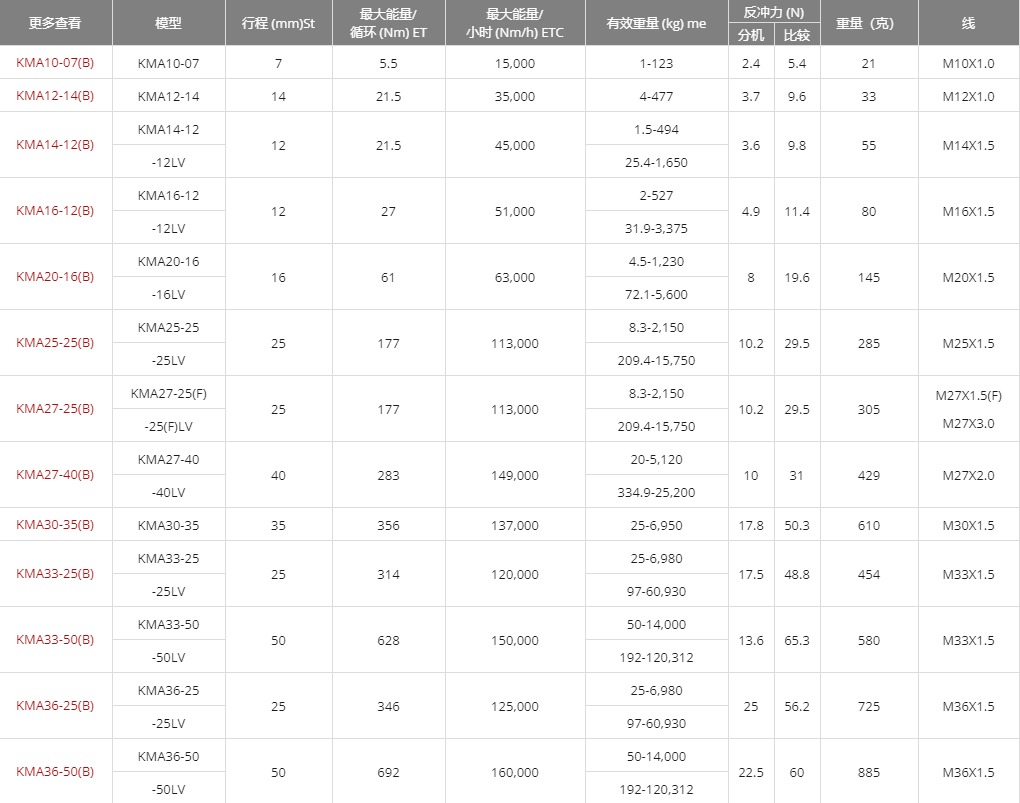Open the KMA36-50(B) product link
This screenshot has height=803, width=1020.
point(55,772)
